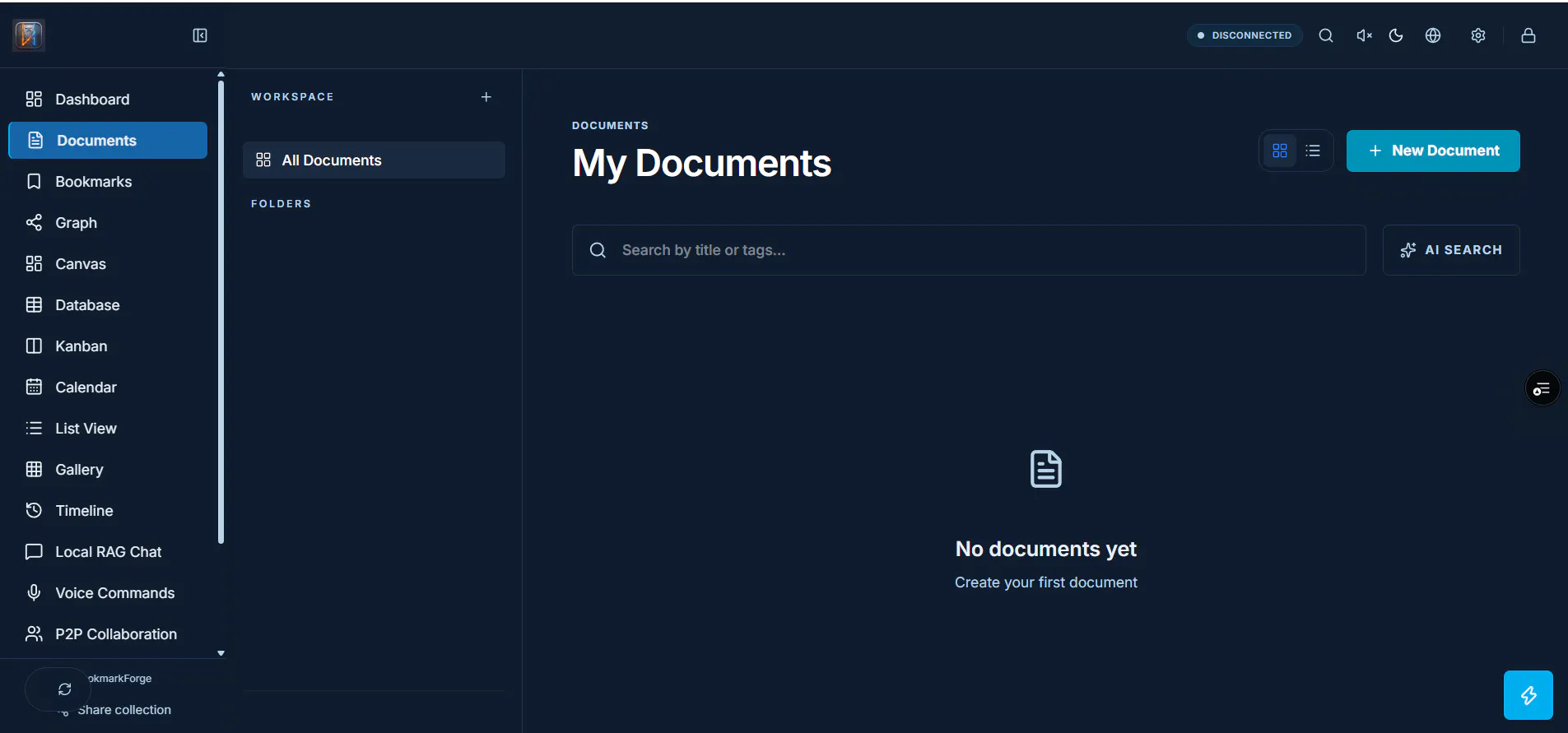Select Documents in the sidebar

(108, 141)
